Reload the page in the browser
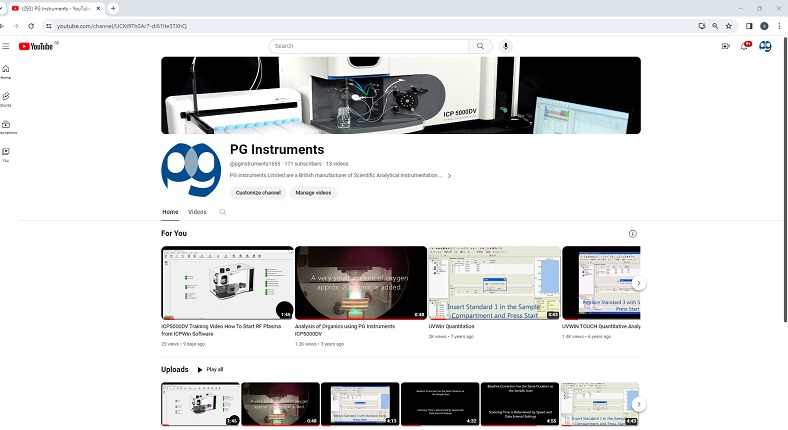788x430 pixels. coord(31,26)
